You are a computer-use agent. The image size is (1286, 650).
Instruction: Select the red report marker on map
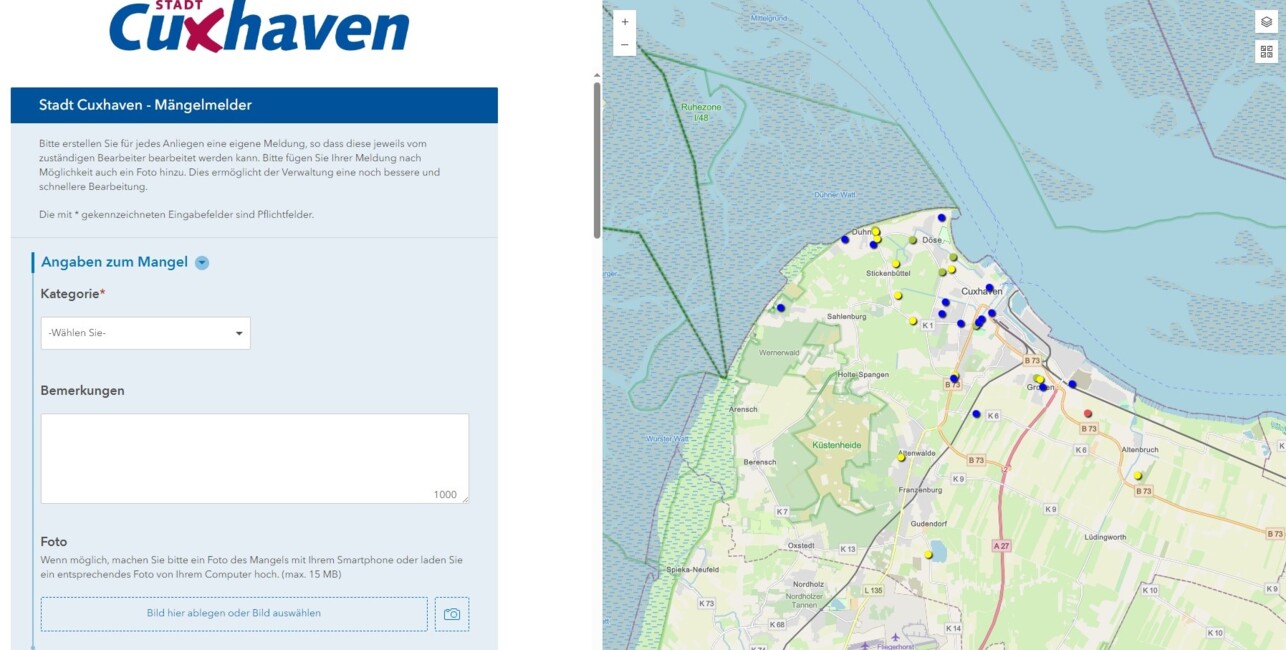(x=1089, y=413)
